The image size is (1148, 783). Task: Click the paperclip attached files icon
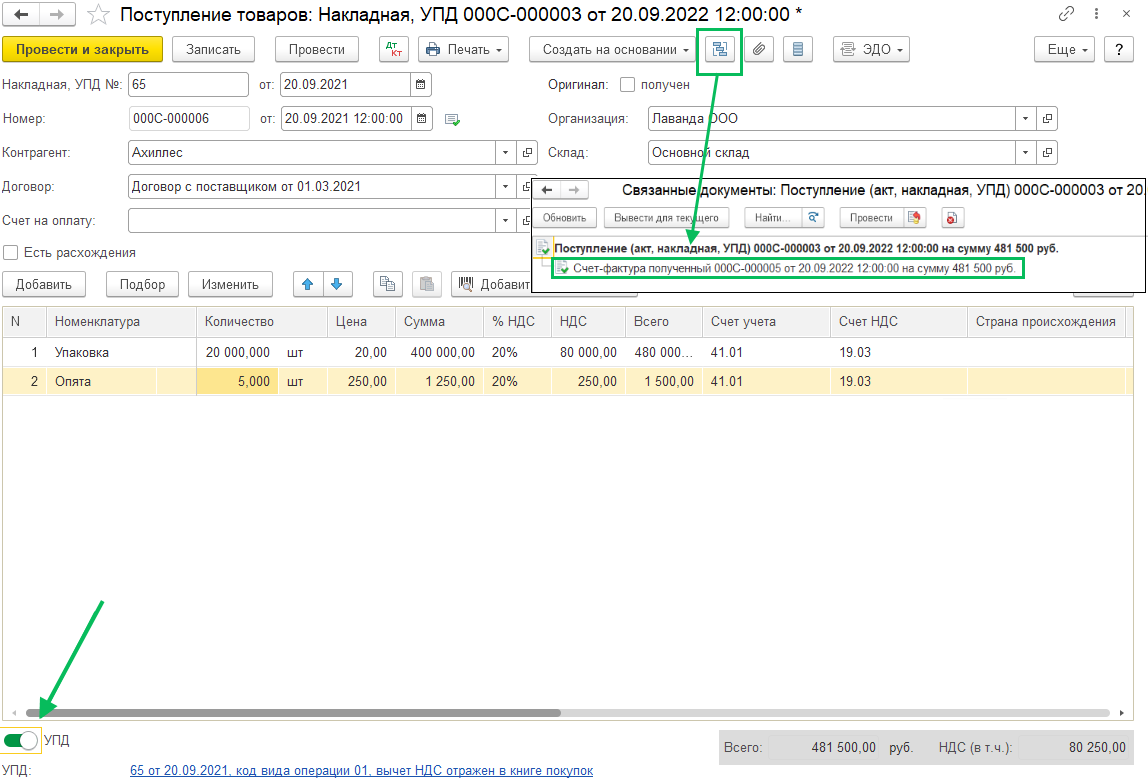click(760, 50)
